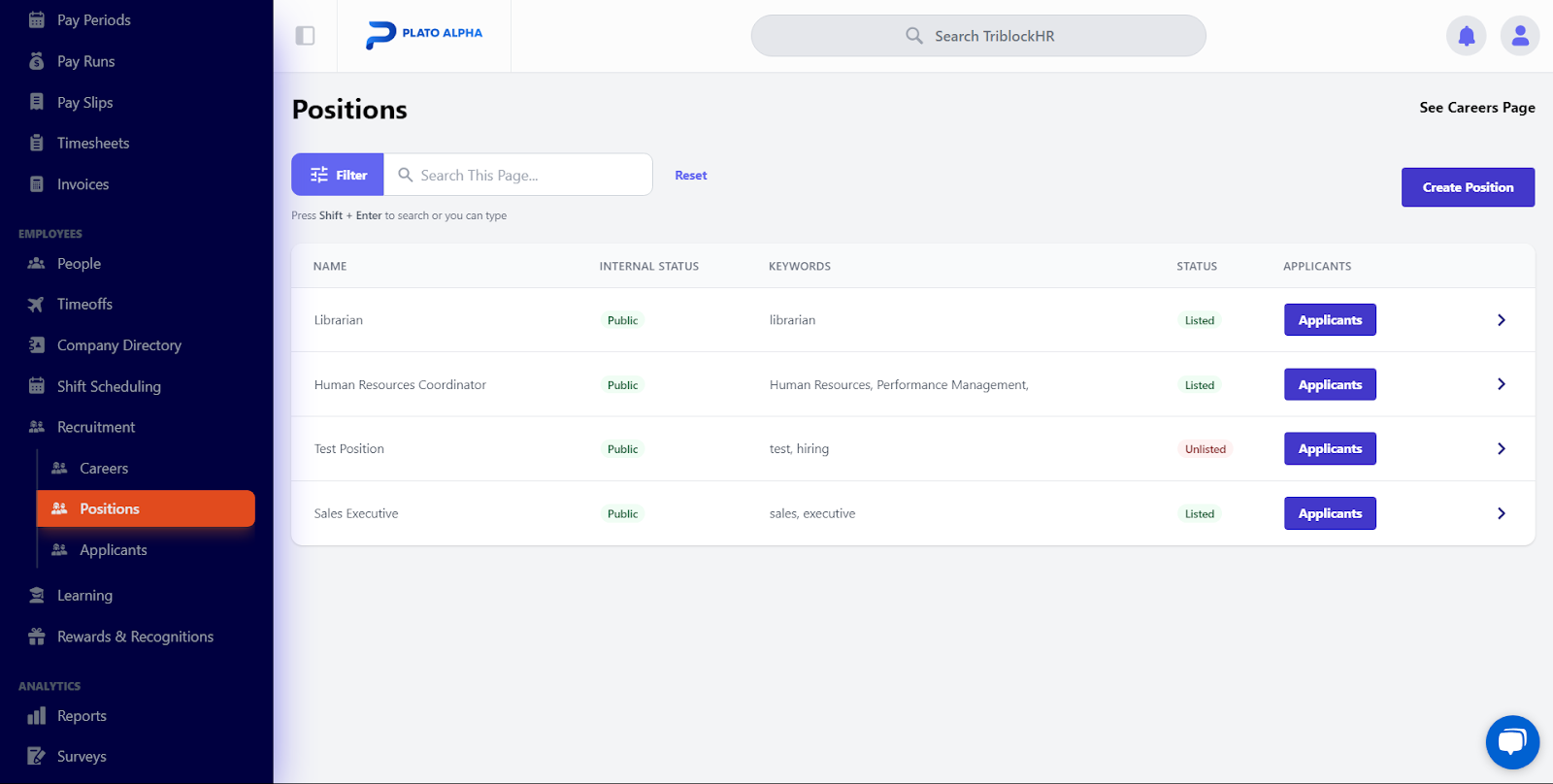Click the Rewards & Recognitions gift icon
Screen dimensions: 1553x784
coord(37,636)
